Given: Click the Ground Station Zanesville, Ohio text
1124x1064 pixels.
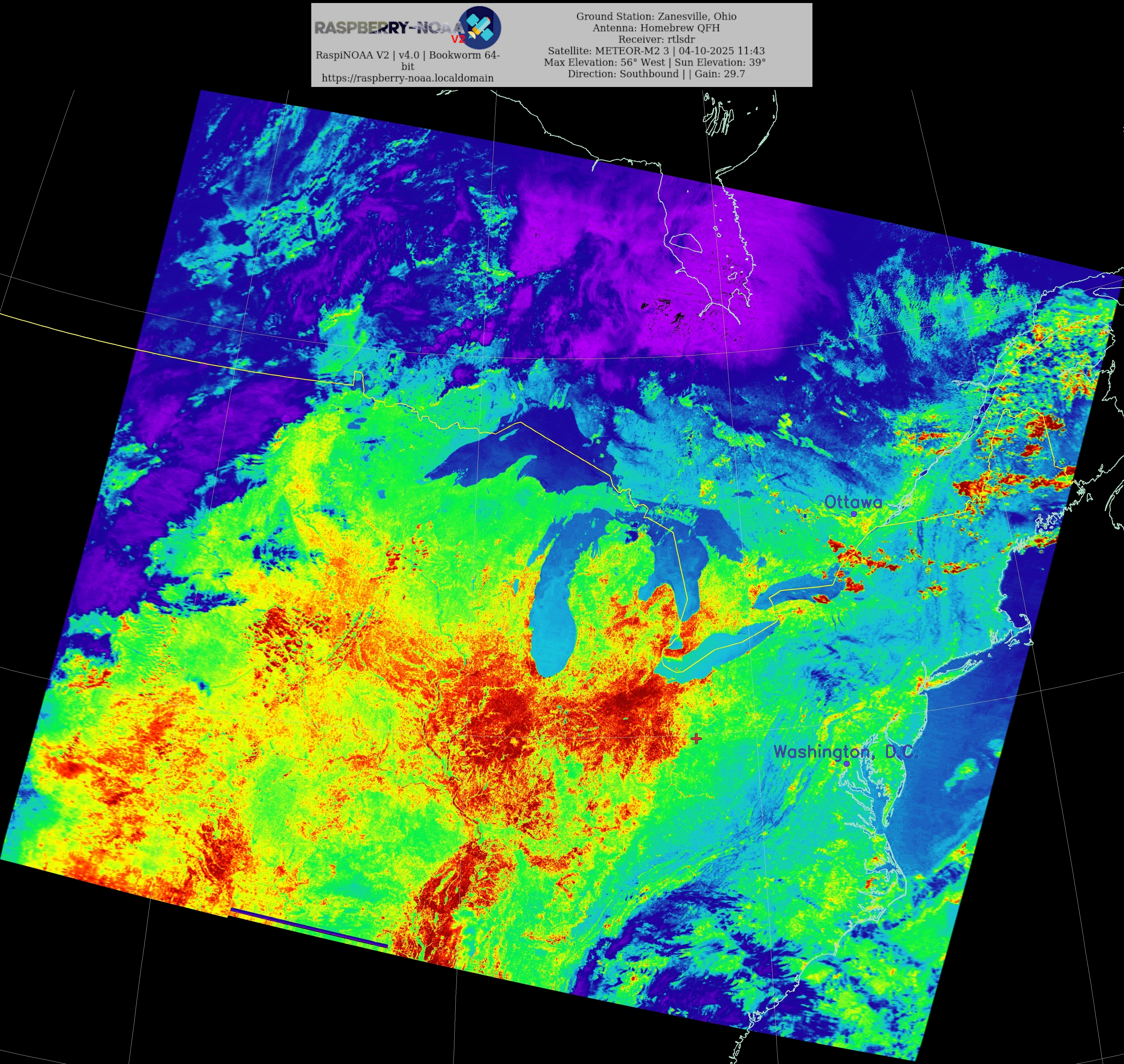Looking at the screenshot, I should pos(656,16).
